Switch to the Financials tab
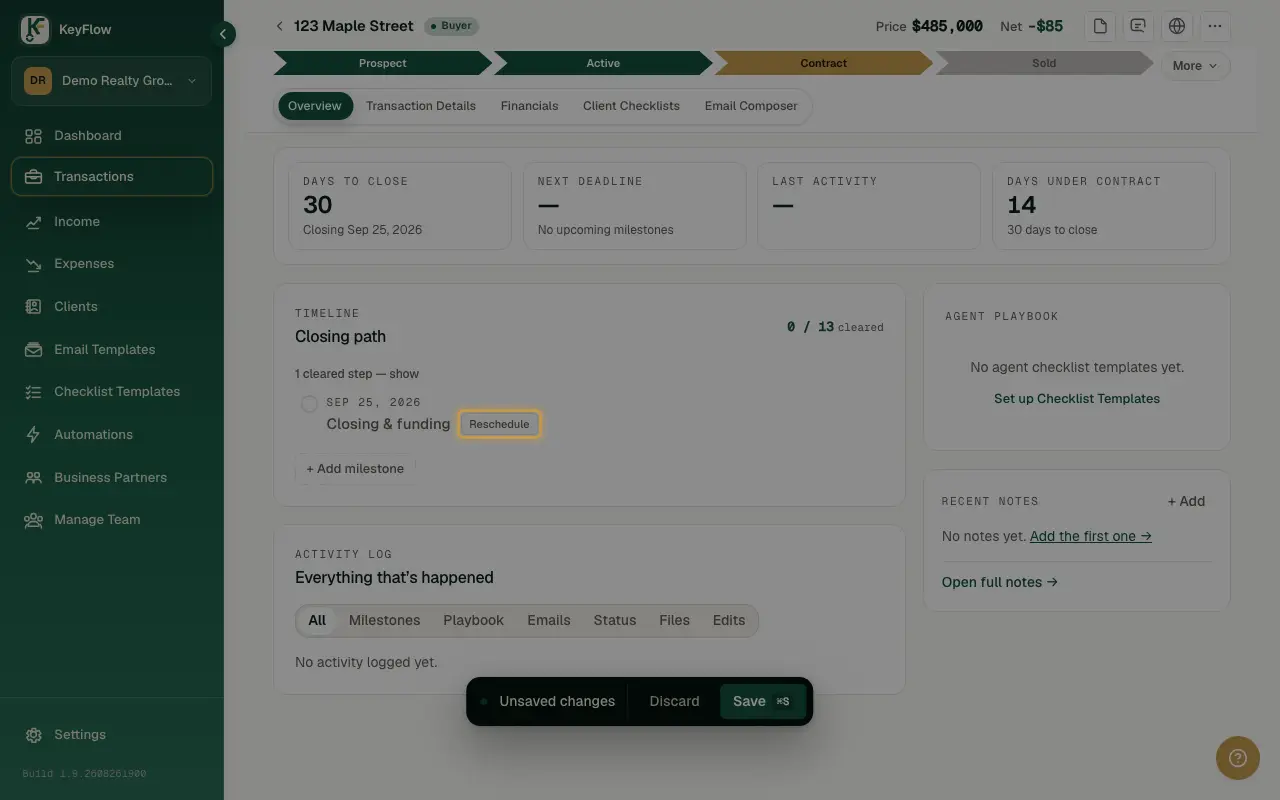1280x800 pixels. (x=529, y=106)
